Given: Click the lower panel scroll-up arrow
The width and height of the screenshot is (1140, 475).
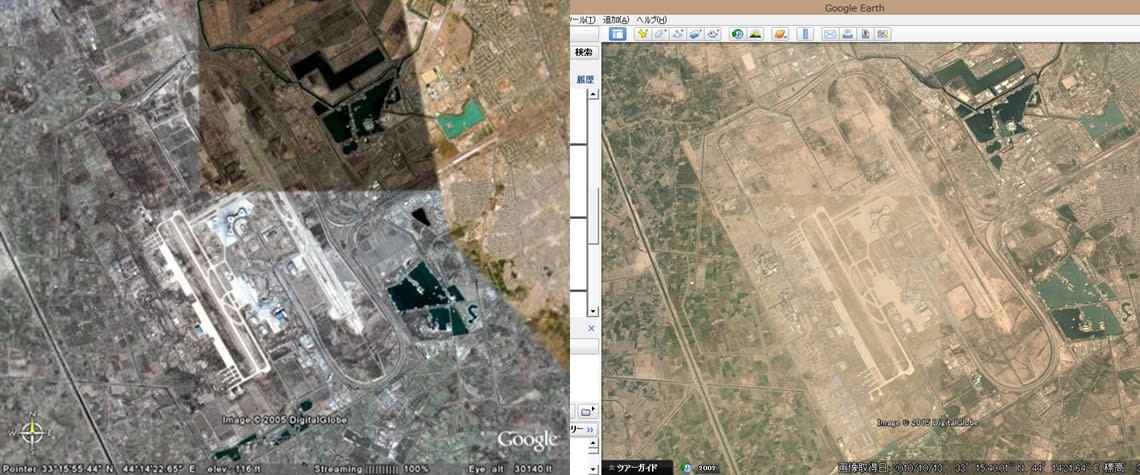Looking at the screenshot, I should click(x=593, y=444).
